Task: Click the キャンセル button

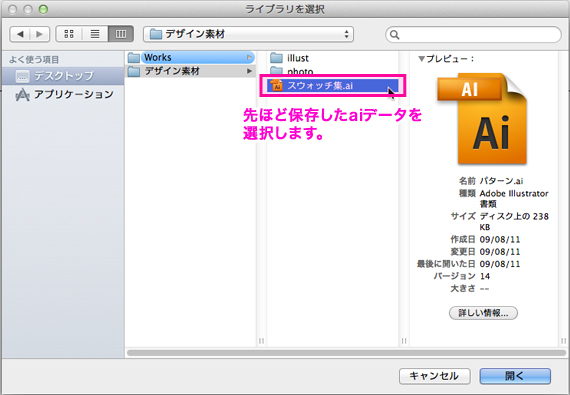Action: (x=434, y=376)
